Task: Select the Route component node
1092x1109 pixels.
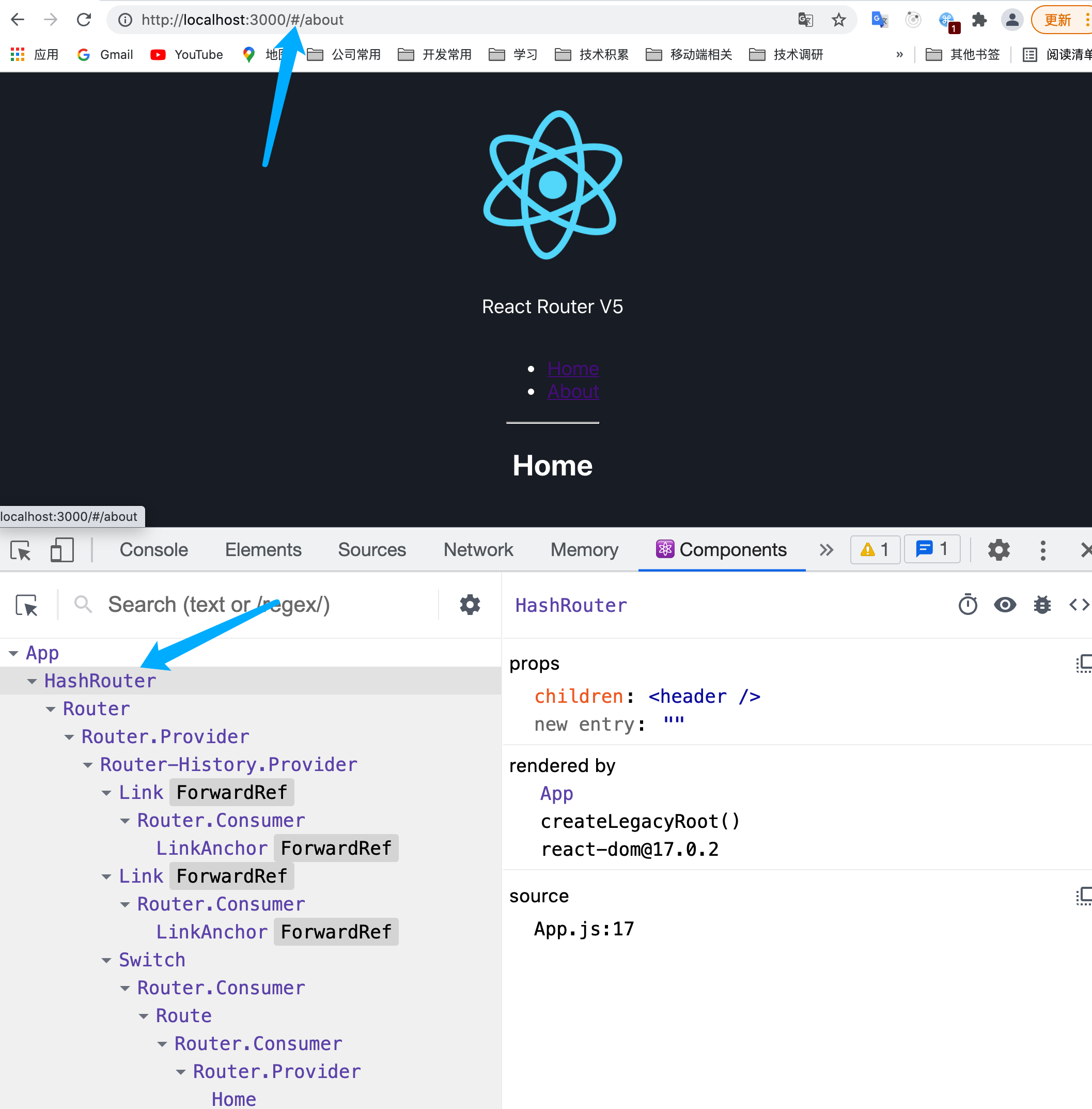Action: pyautogui.click(x=183, y=1016)
